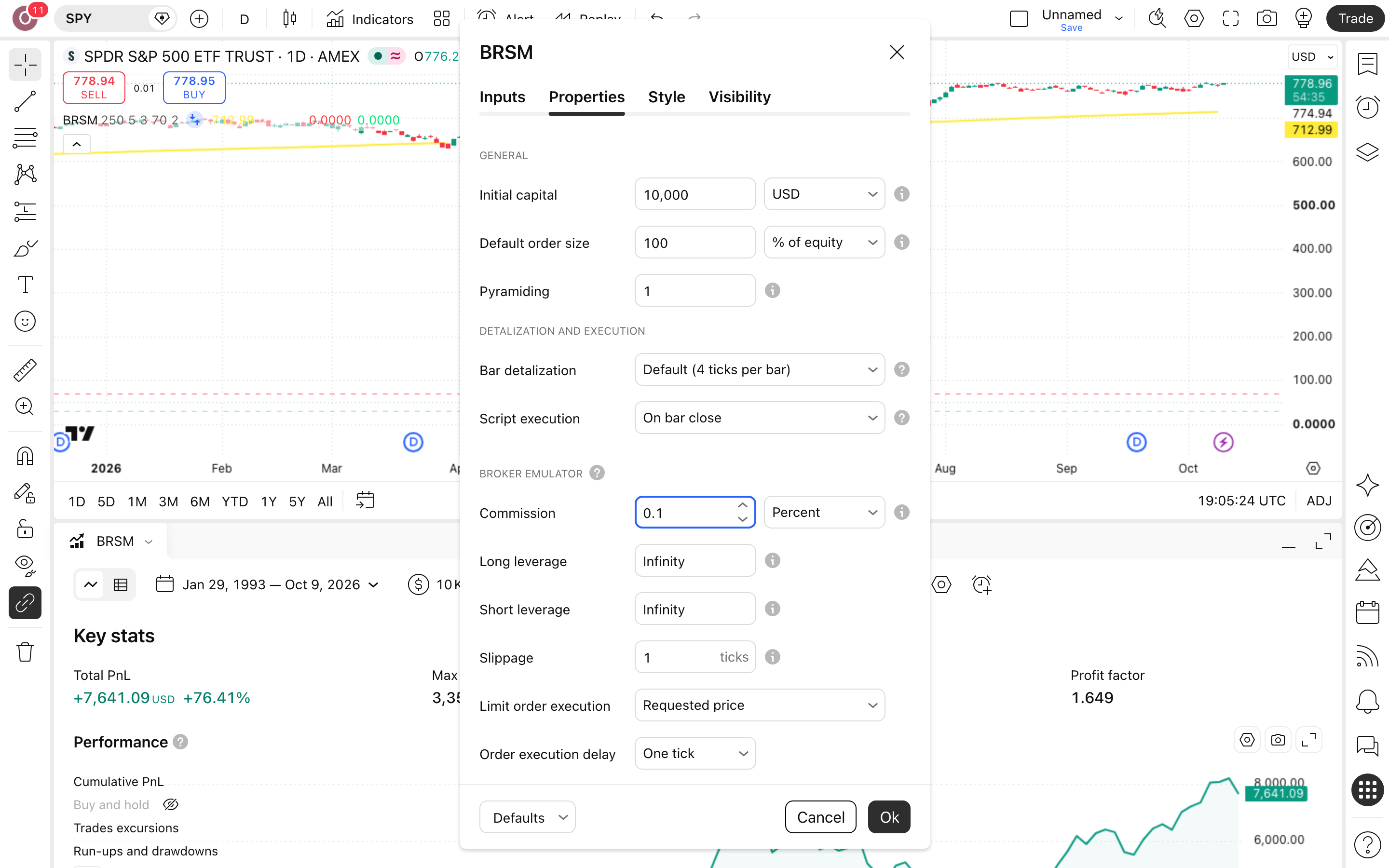Click the Trade button
Image resolution: width=1389 pixels, height=868 pixels.
tap(1356, 18)
